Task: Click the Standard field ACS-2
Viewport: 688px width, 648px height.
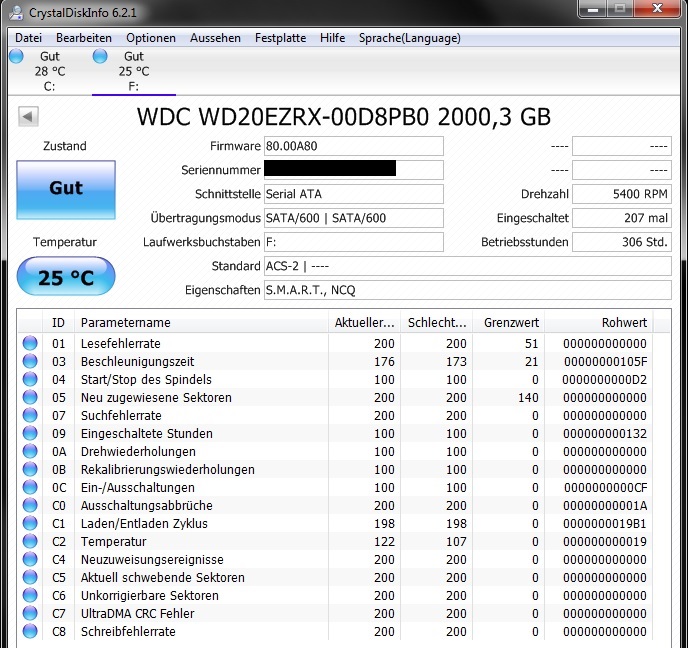Action: point(468,266)
